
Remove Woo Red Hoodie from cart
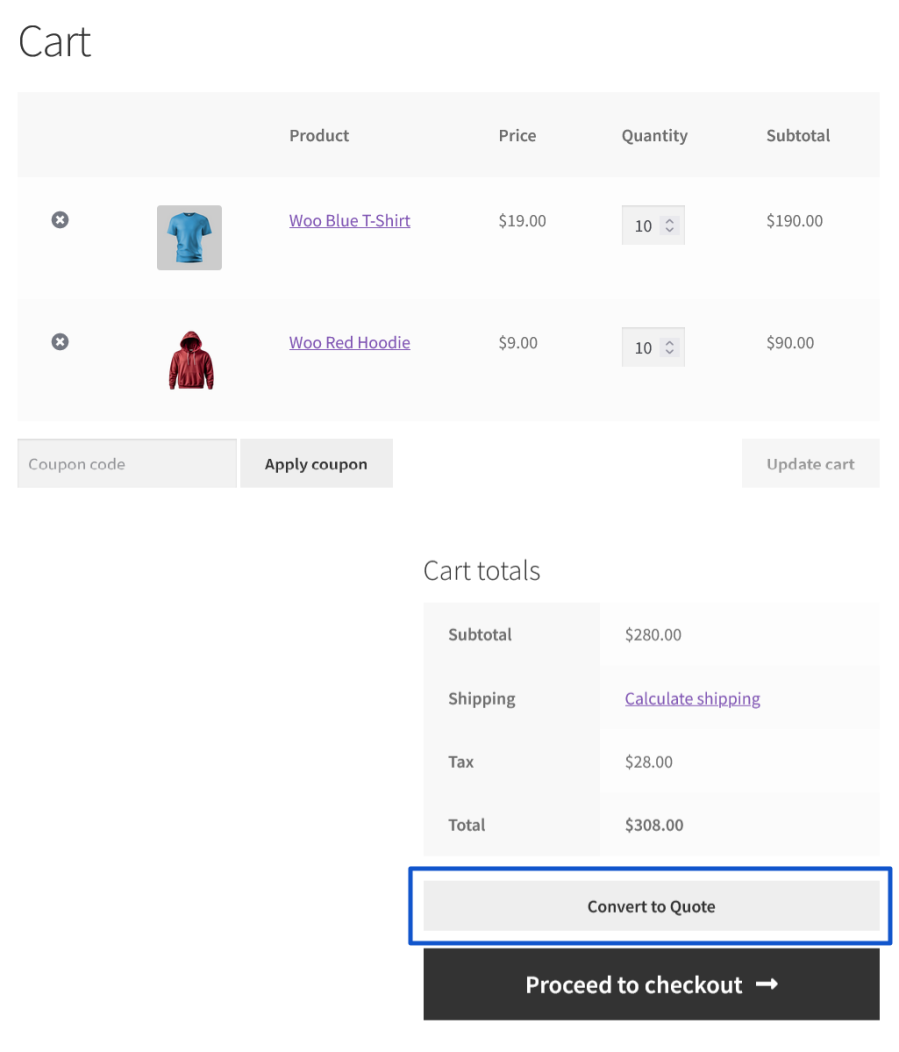point(60,342)
